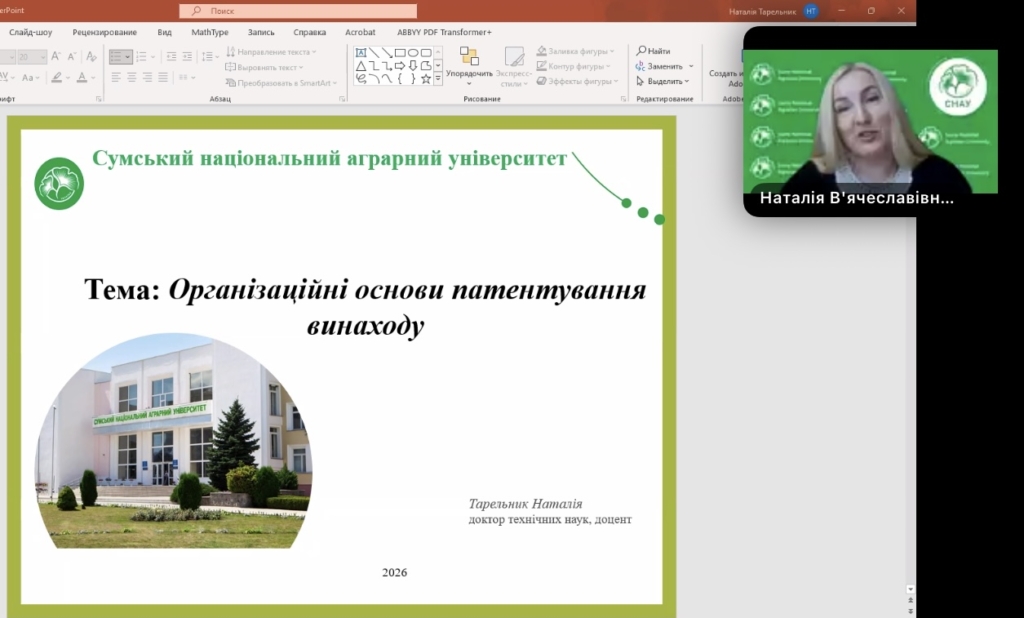Select the text box shape tool
The height and width of the screenshot is (618, 1024).
pos(361,53)
